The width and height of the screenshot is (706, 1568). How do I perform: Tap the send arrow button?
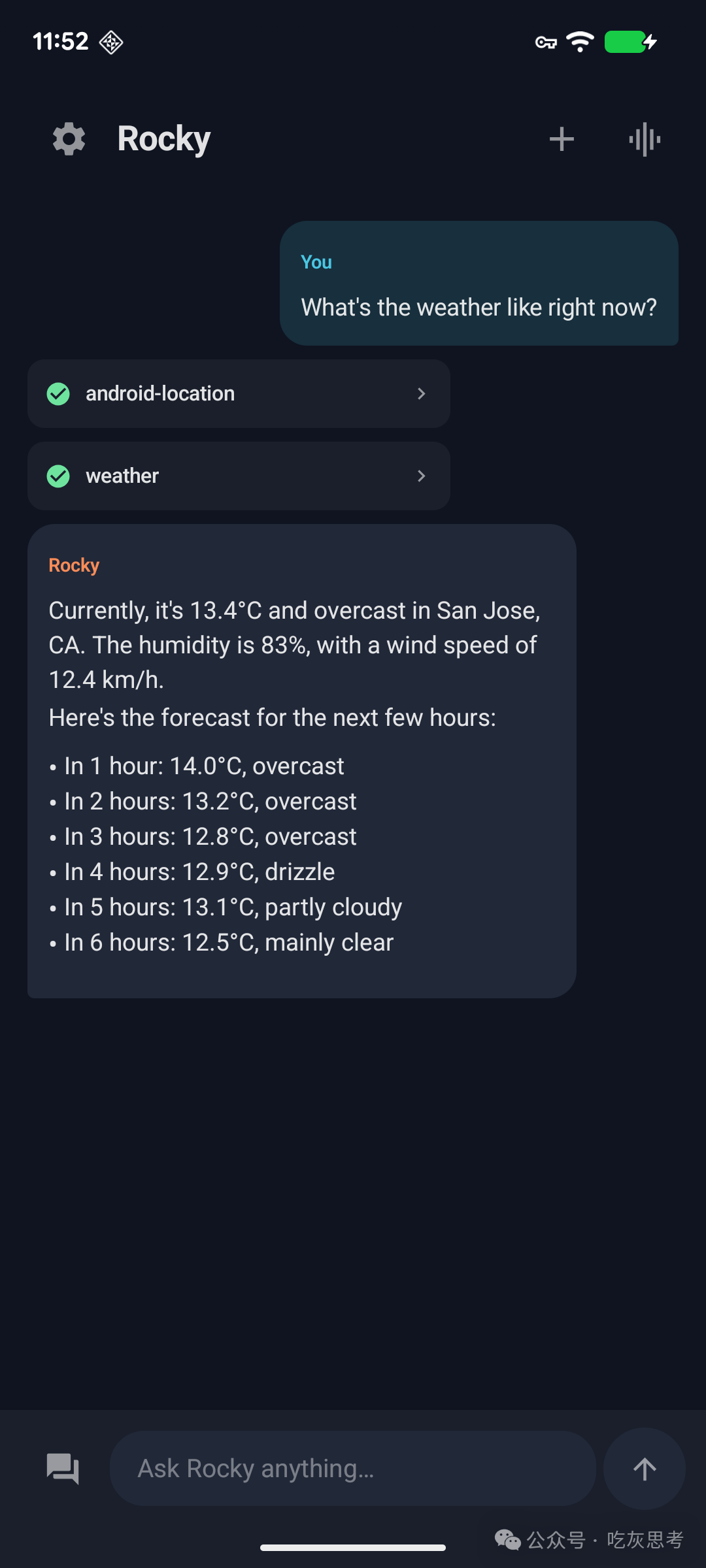[x=645, y=1469]
